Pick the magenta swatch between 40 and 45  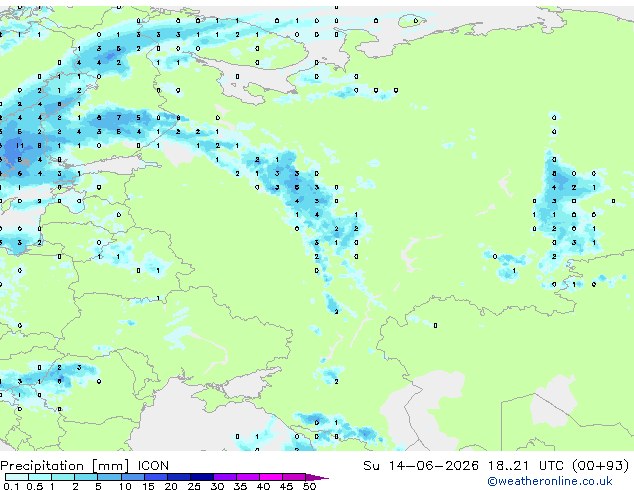point(271,477)
